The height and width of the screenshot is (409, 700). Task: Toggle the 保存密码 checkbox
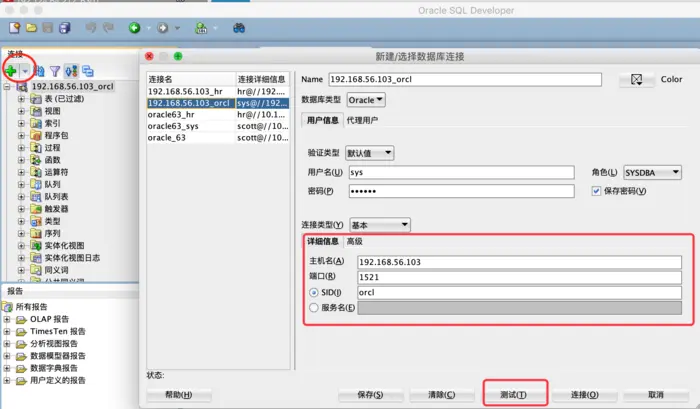[596, 191]
